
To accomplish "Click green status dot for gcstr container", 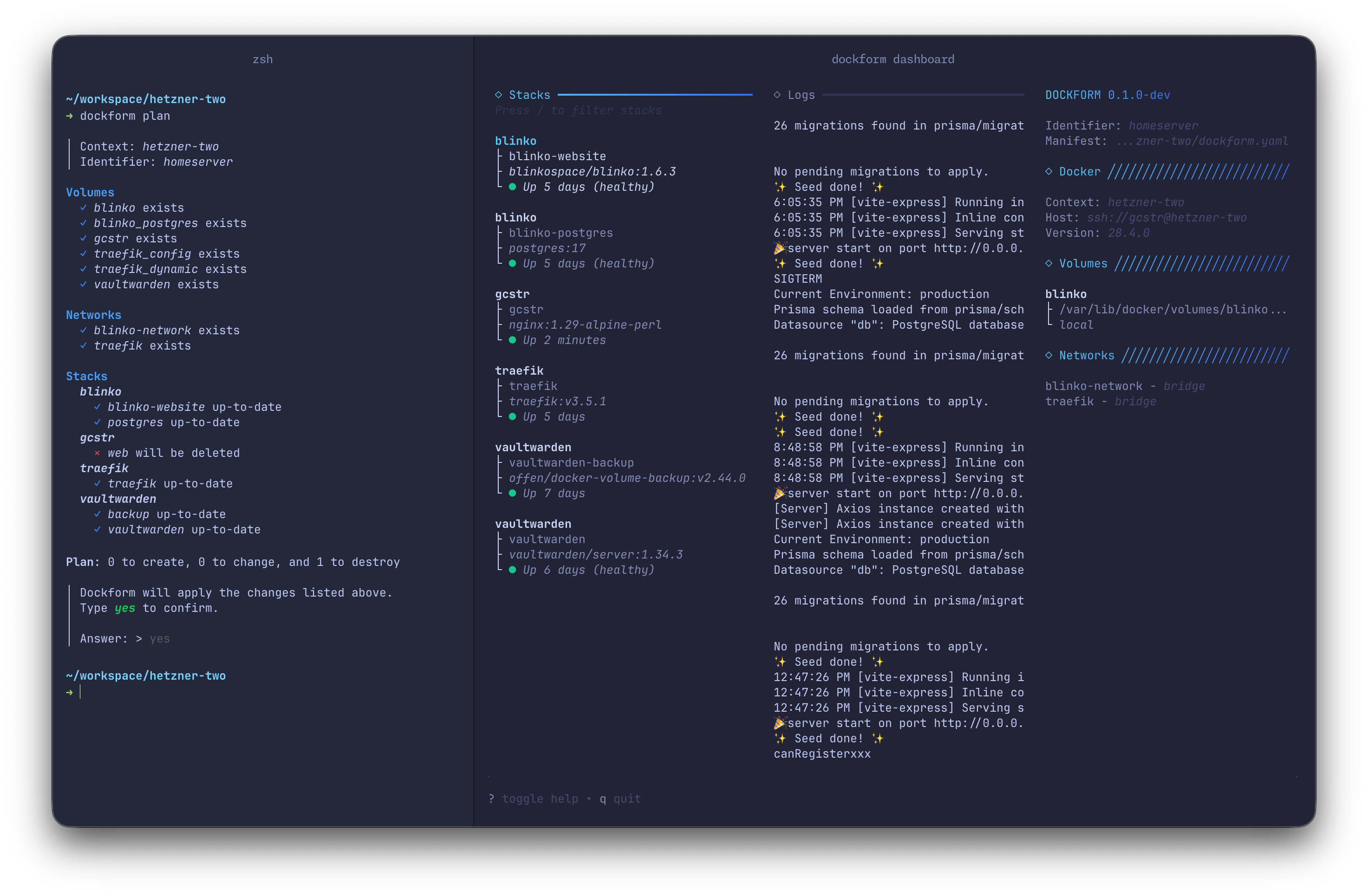I will [x=512, y=340].
